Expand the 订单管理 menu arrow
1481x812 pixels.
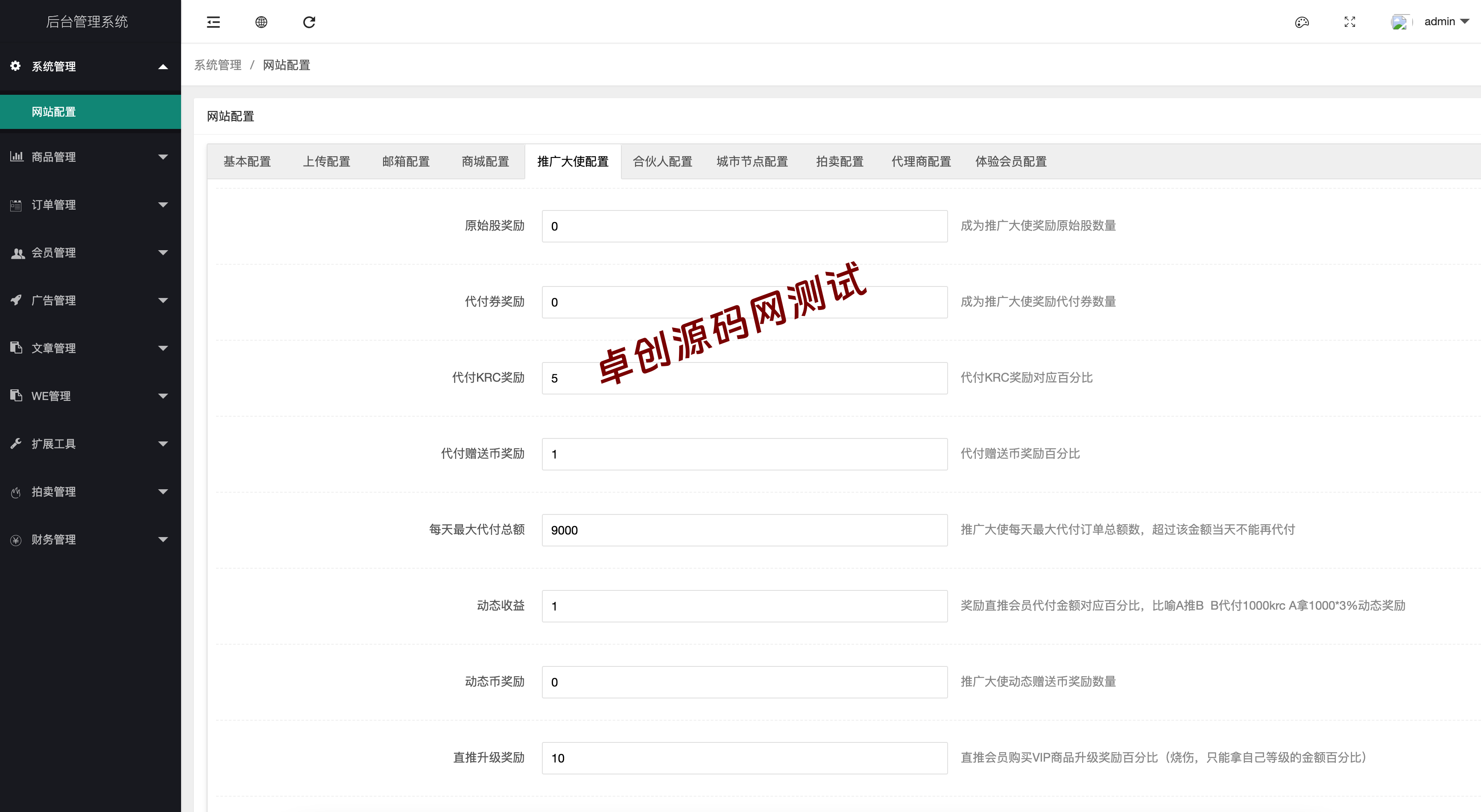[163, 204]
